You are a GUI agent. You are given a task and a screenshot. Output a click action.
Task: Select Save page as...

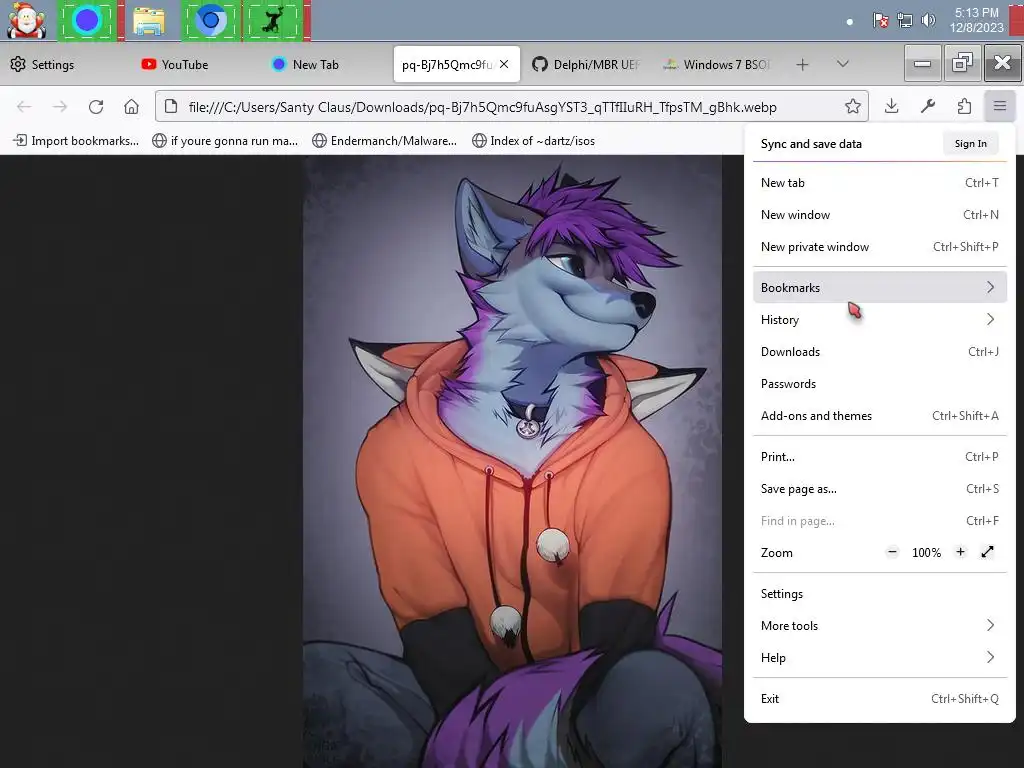point(880,488)
